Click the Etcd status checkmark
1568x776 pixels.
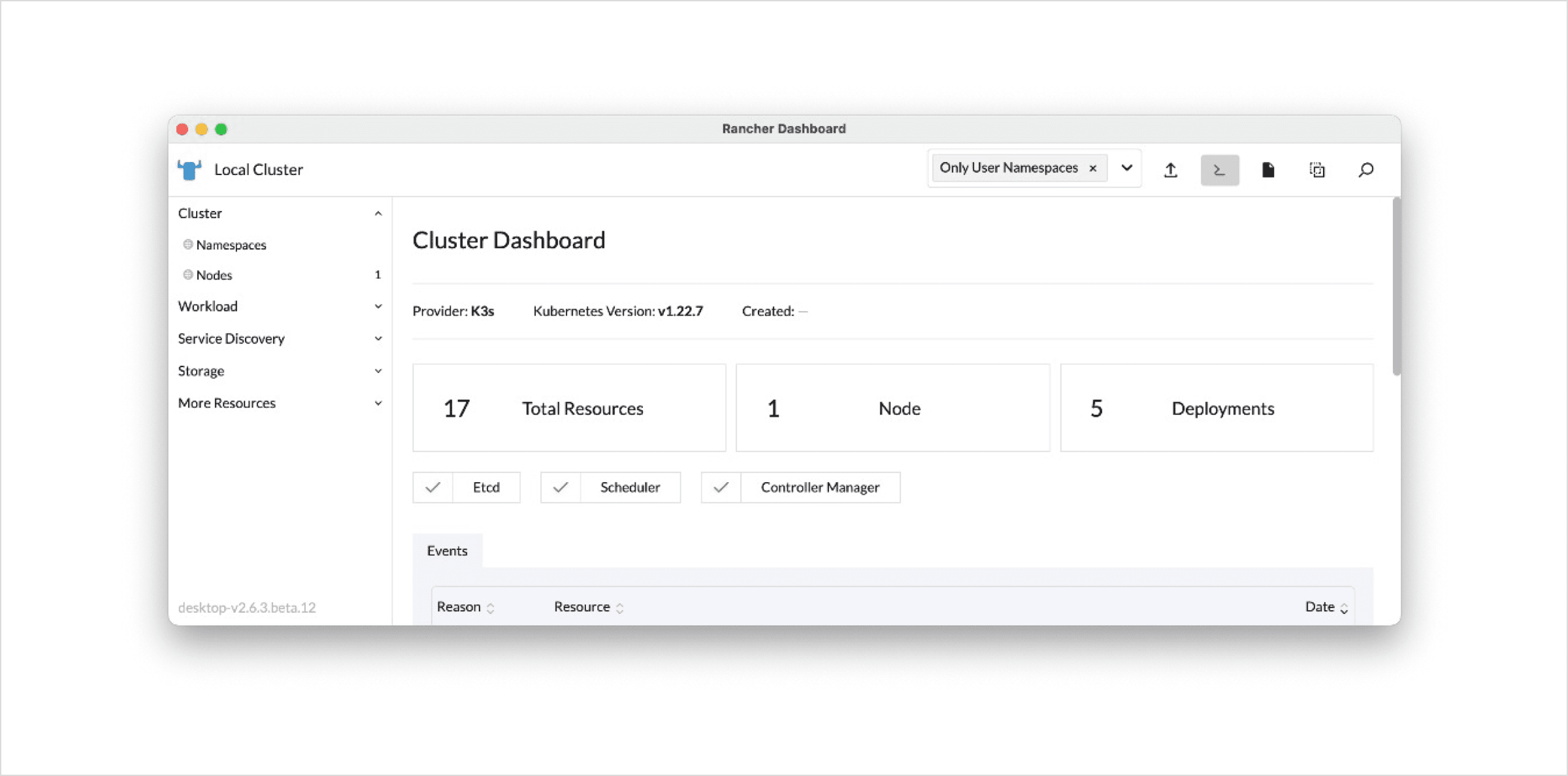coord(433,487)
